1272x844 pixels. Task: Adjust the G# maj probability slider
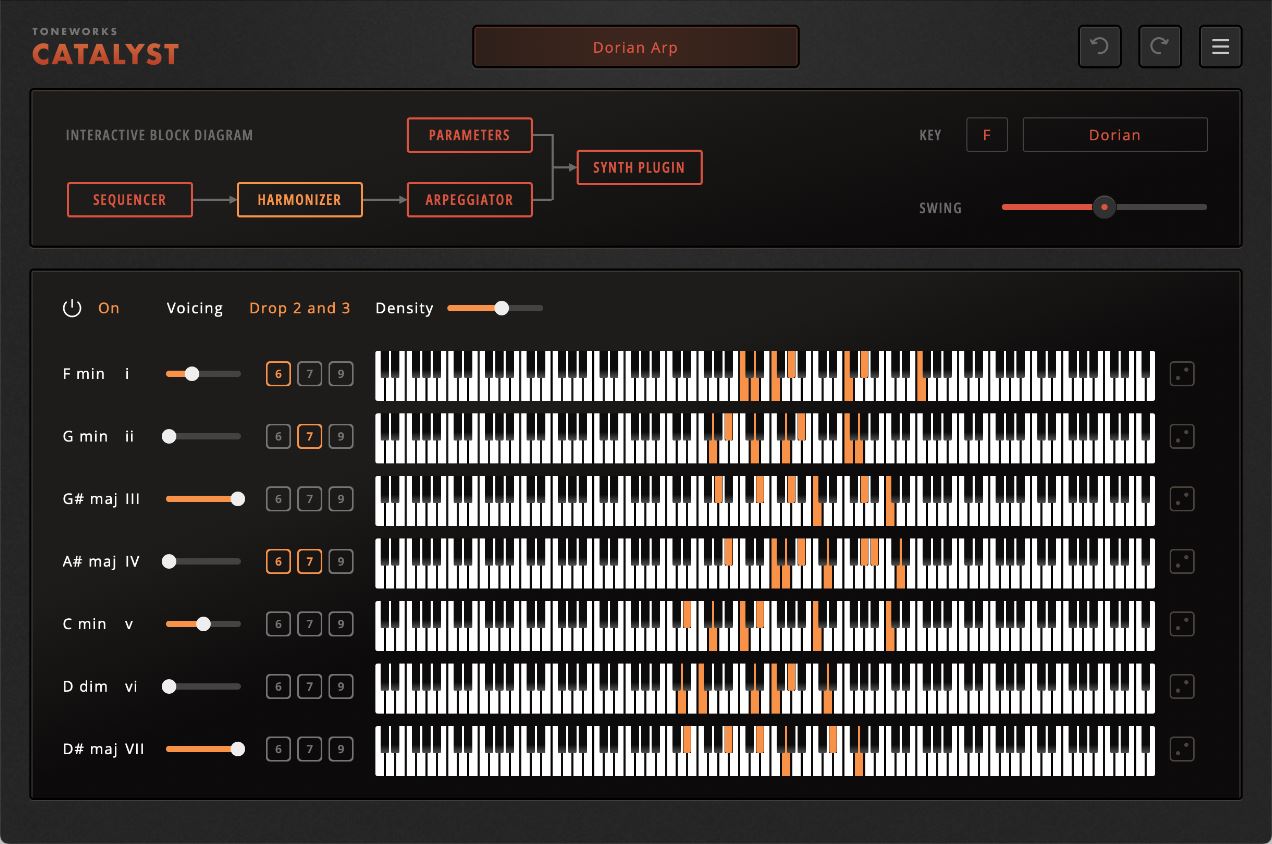click(204, 499)
